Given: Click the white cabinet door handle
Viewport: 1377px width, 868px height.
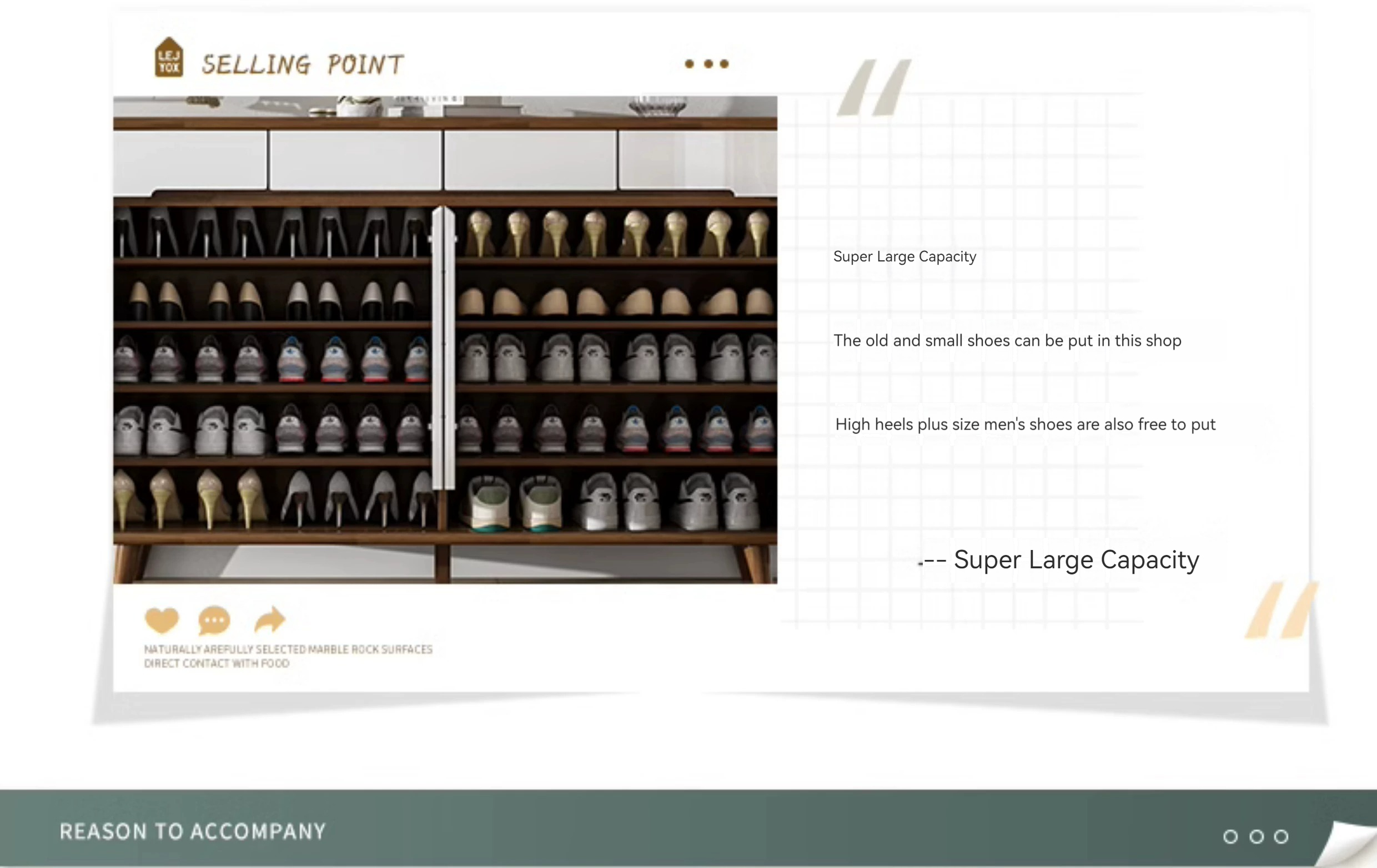Looking at the screenshot, I should coord(443,349).
